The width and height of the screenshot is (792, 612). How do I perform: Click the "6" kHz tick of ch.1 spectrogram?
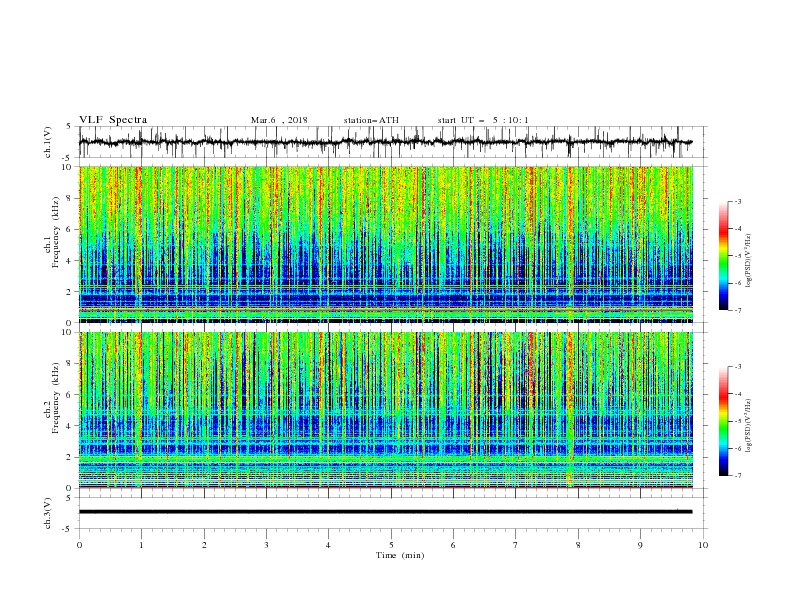[x=70, y=229]
